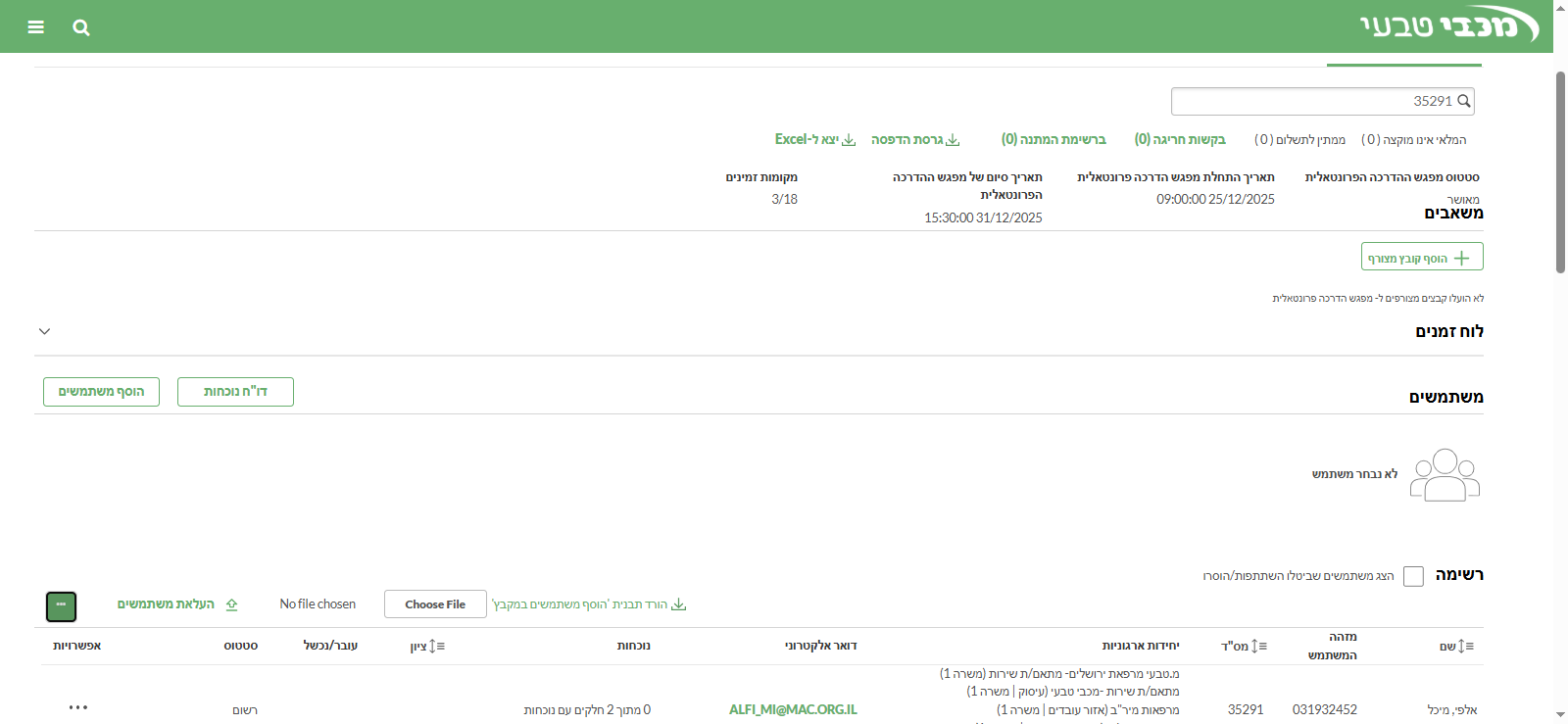Open the hamburger menu in the header

click(36, 27)
